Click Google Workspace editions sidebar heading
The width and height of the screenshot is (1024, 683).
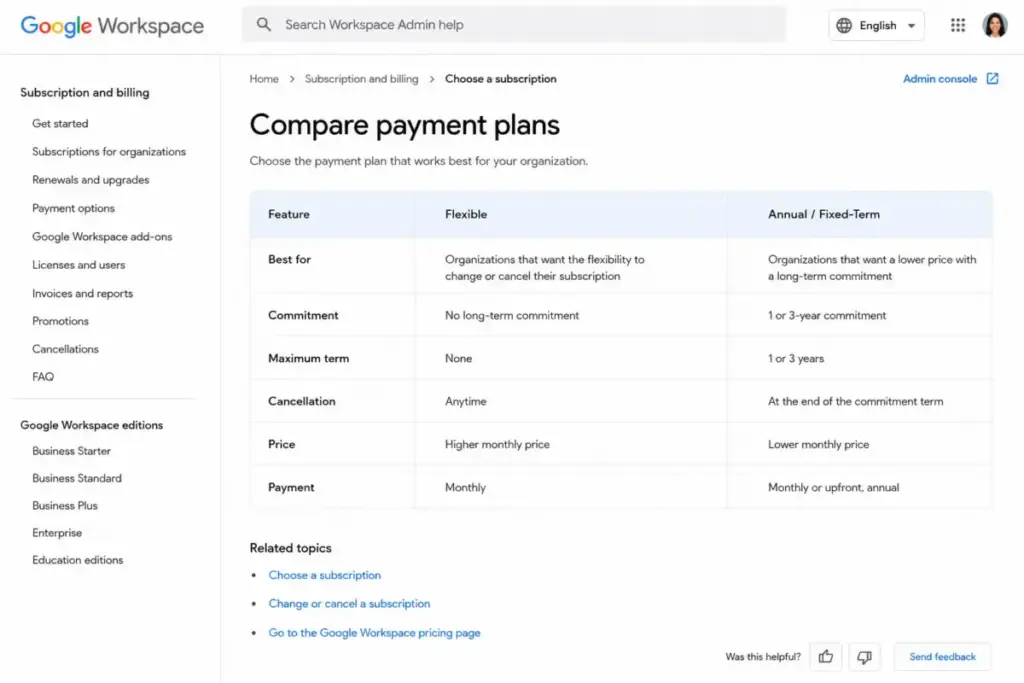[91, 425]
